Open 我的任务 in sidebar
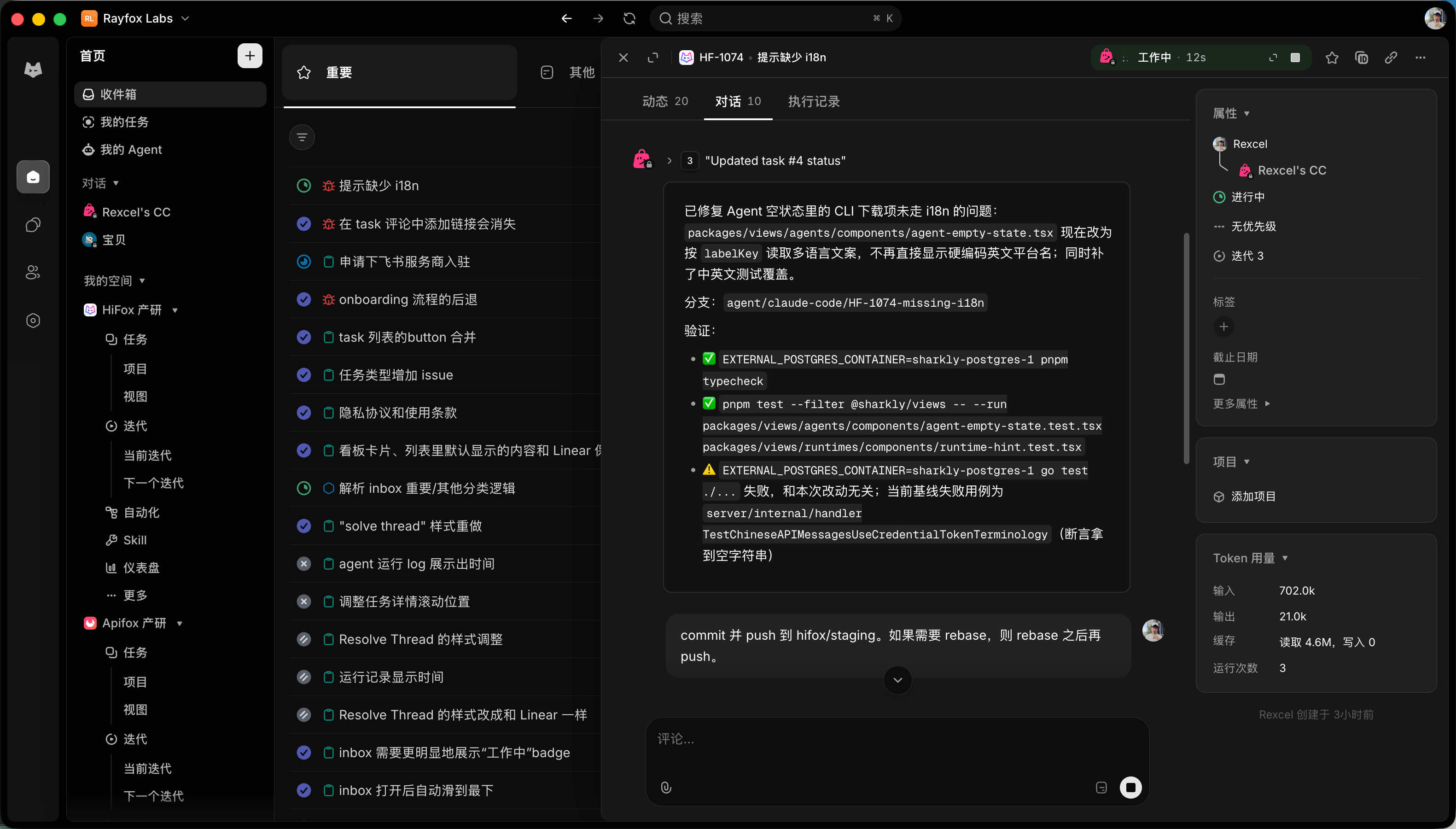This screenshot has width=1456, height=829. click(x=170, y=122)
